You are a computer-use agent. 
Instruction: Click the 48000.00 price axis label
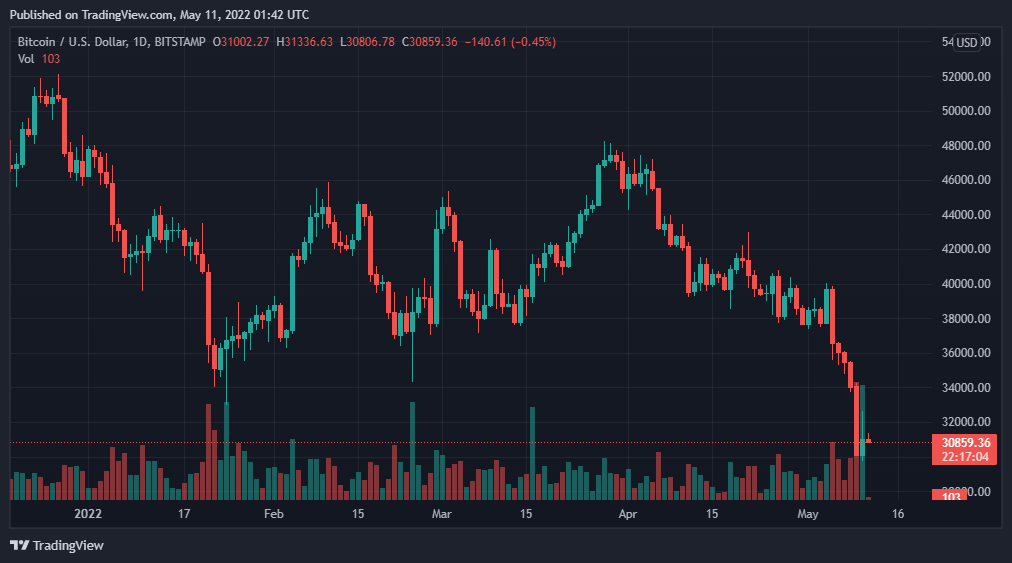pyautogui.click(x=966, y=146)
